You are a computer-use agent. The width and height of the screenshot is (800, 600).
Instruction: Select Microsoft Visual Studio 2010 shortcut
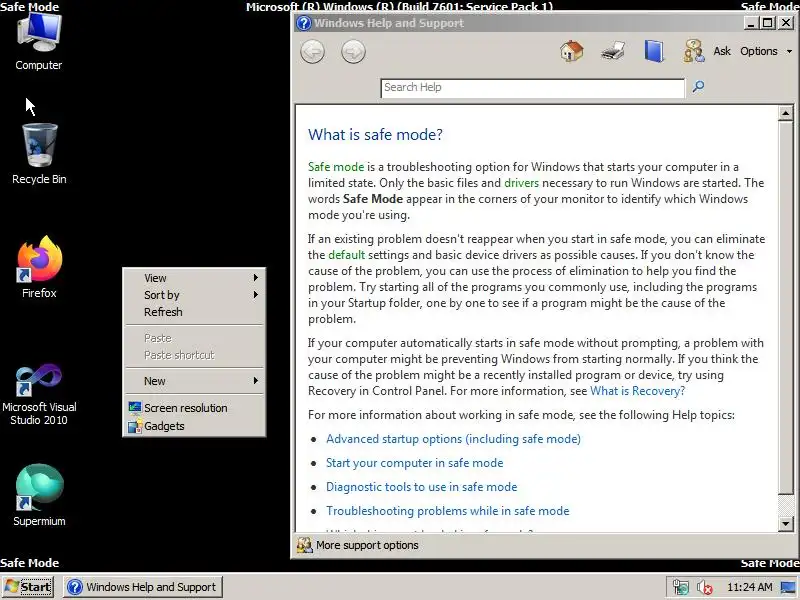[x=39, y=394]
